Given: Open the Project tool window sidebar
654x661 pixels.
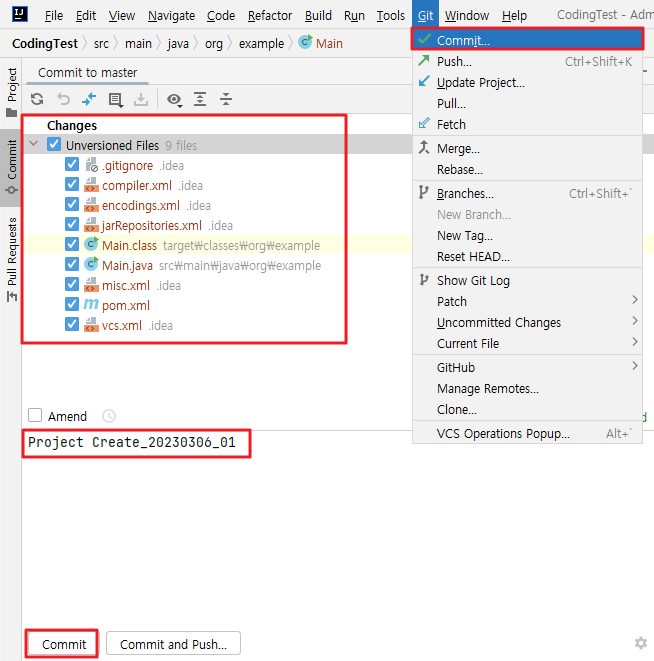Looking at the screenshot, I should (11, 92).
